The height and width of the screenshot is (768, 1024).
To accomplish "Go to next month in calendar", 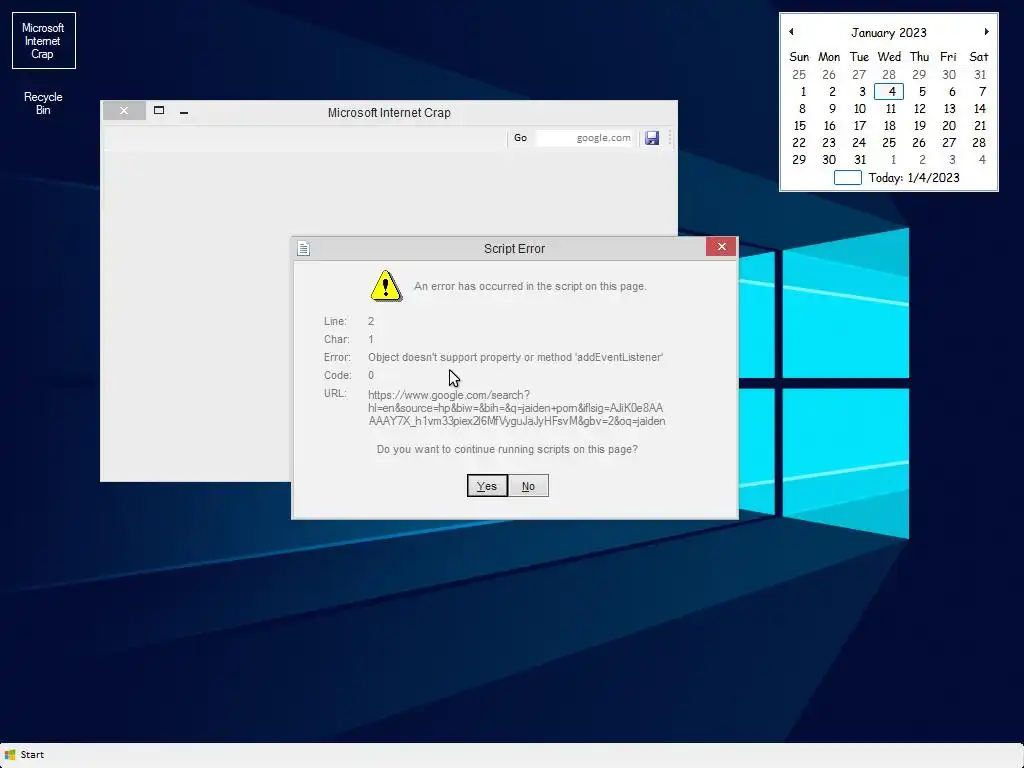I will (986, 31).
